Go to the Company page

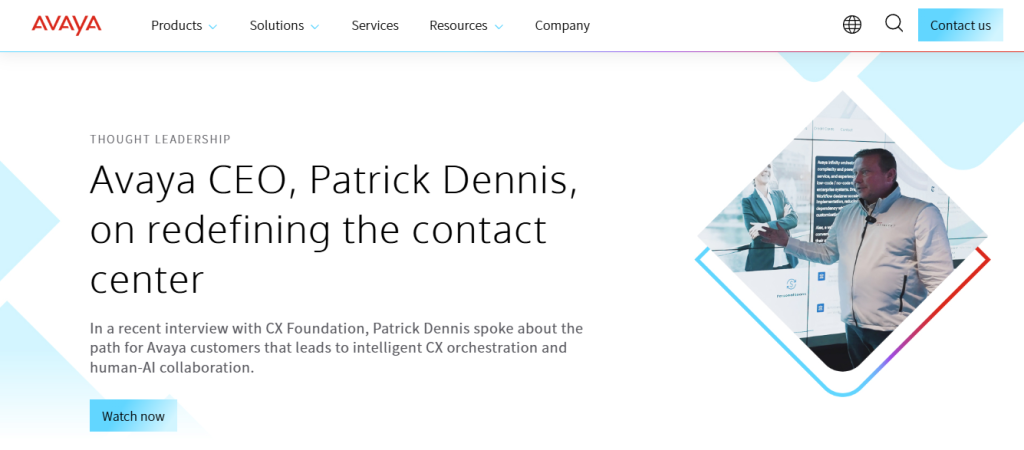click(562, 26)
